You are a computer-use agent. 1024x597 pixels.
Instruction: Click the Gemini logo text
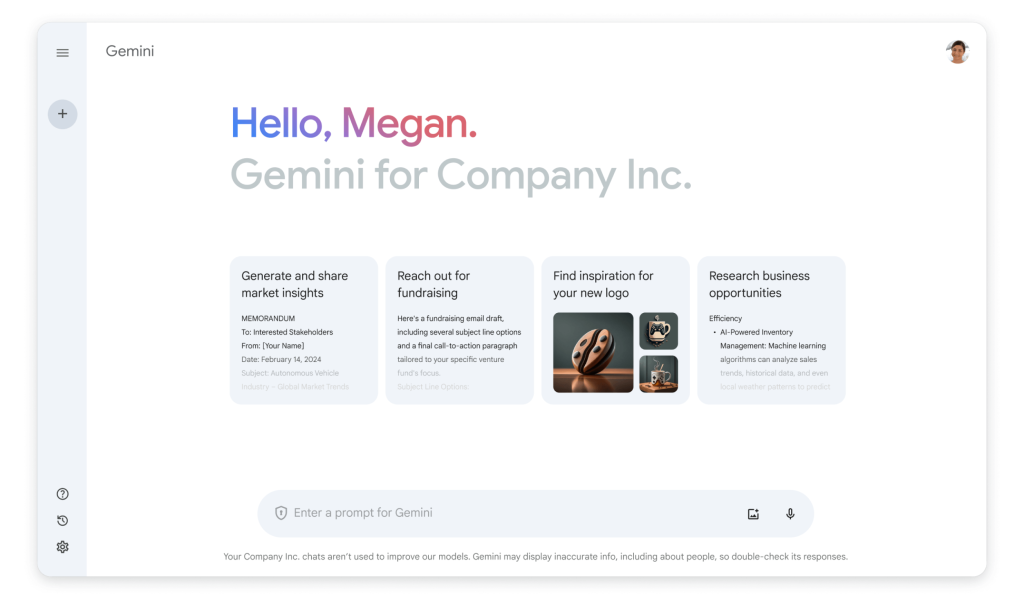[x=130, y=51]
